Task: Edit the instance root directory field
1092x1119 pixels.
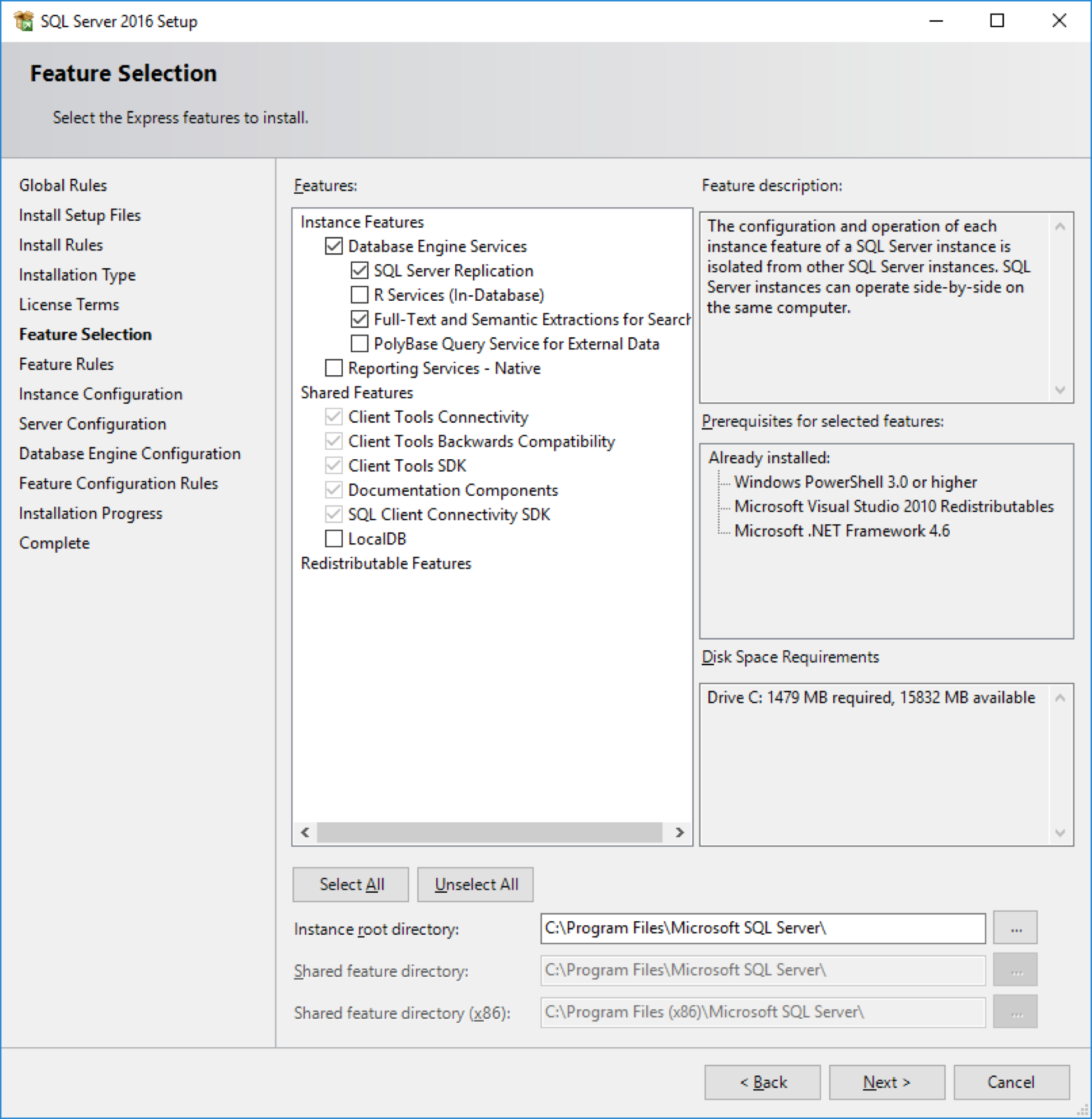Action: tap(763, 928)
